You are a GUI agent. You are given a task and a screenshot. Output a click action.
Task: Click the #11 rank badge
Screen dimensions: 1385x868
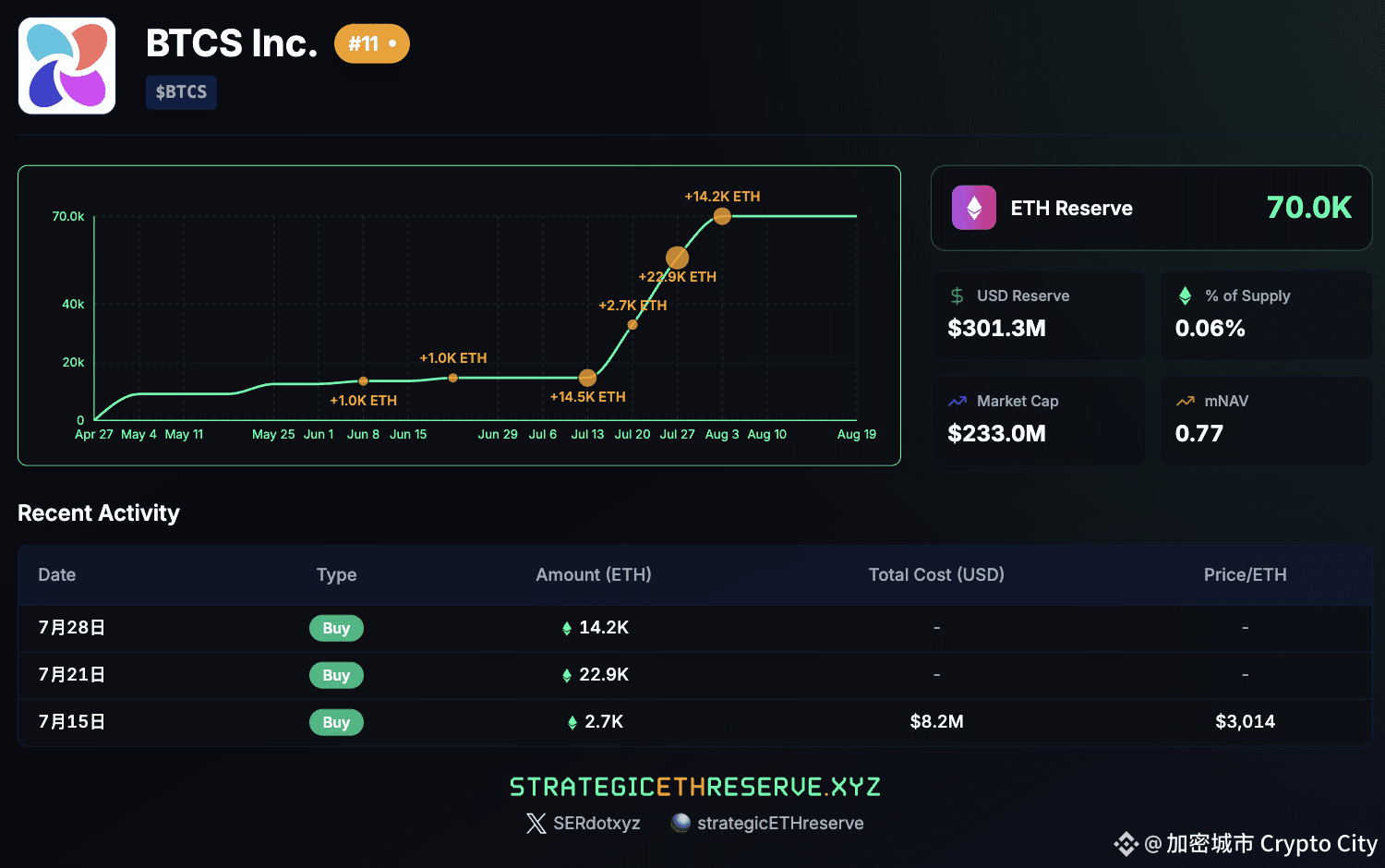[372, 43]
